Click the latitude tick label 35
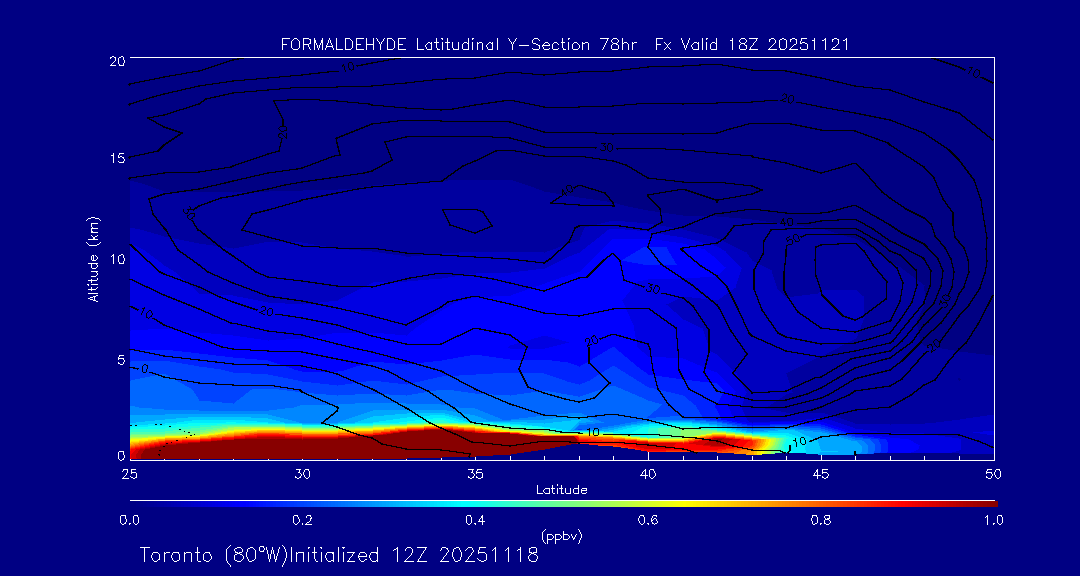1080x576 pixels. 475,472
